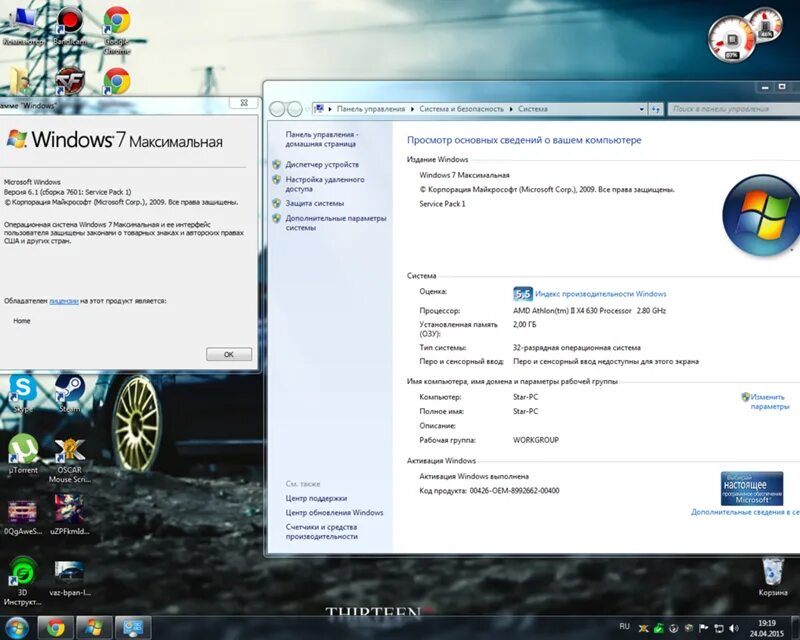Image resolution: width=800 pixels, height=640 pixels.
Task: Click the Forward button in the System window
Action: [295, 109]
